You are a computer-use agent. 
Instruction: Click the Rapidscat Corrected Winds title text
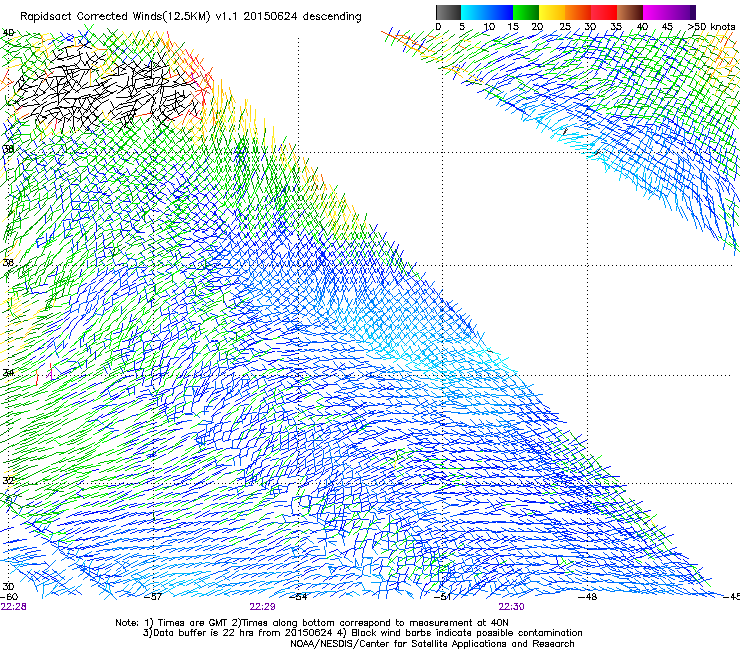coord(191,17)
